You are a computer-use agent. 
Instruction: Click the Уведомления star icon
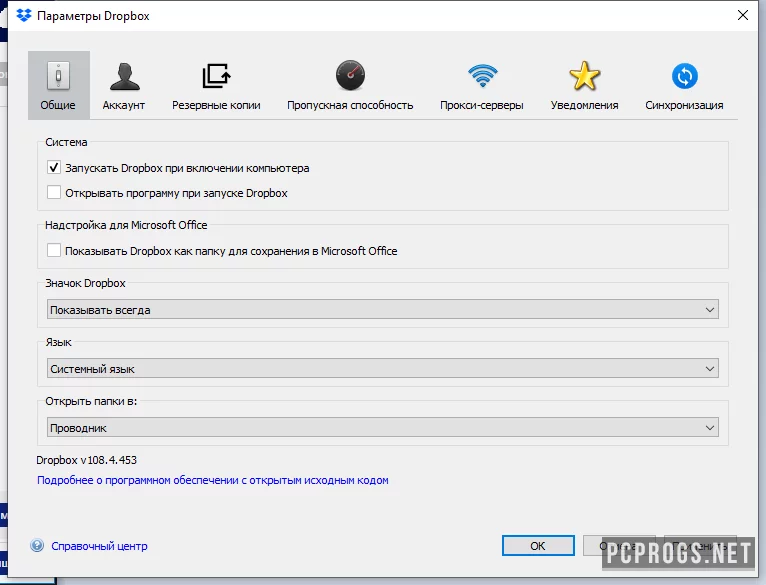(584, 76)
